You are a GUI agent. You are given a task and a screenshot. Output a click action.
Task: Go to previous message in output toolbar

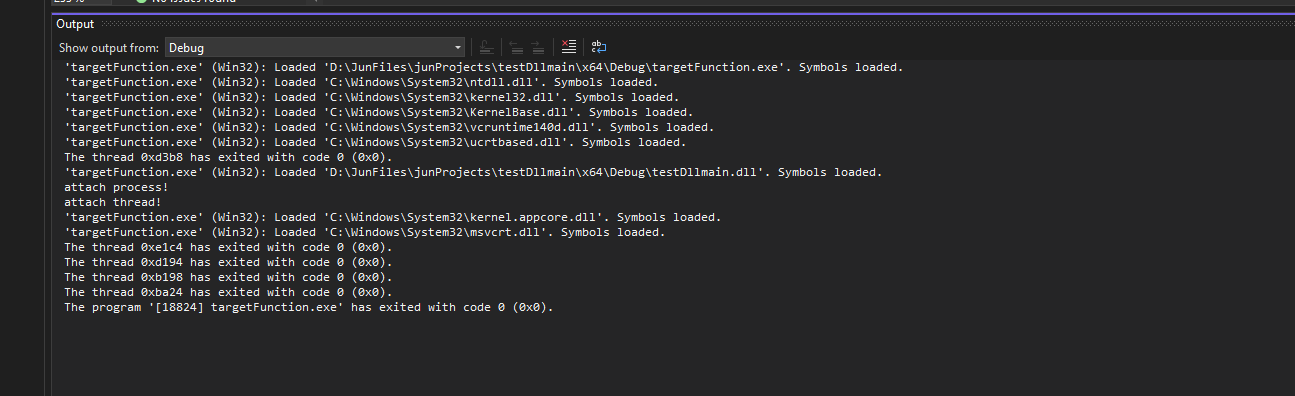point(516,47)
